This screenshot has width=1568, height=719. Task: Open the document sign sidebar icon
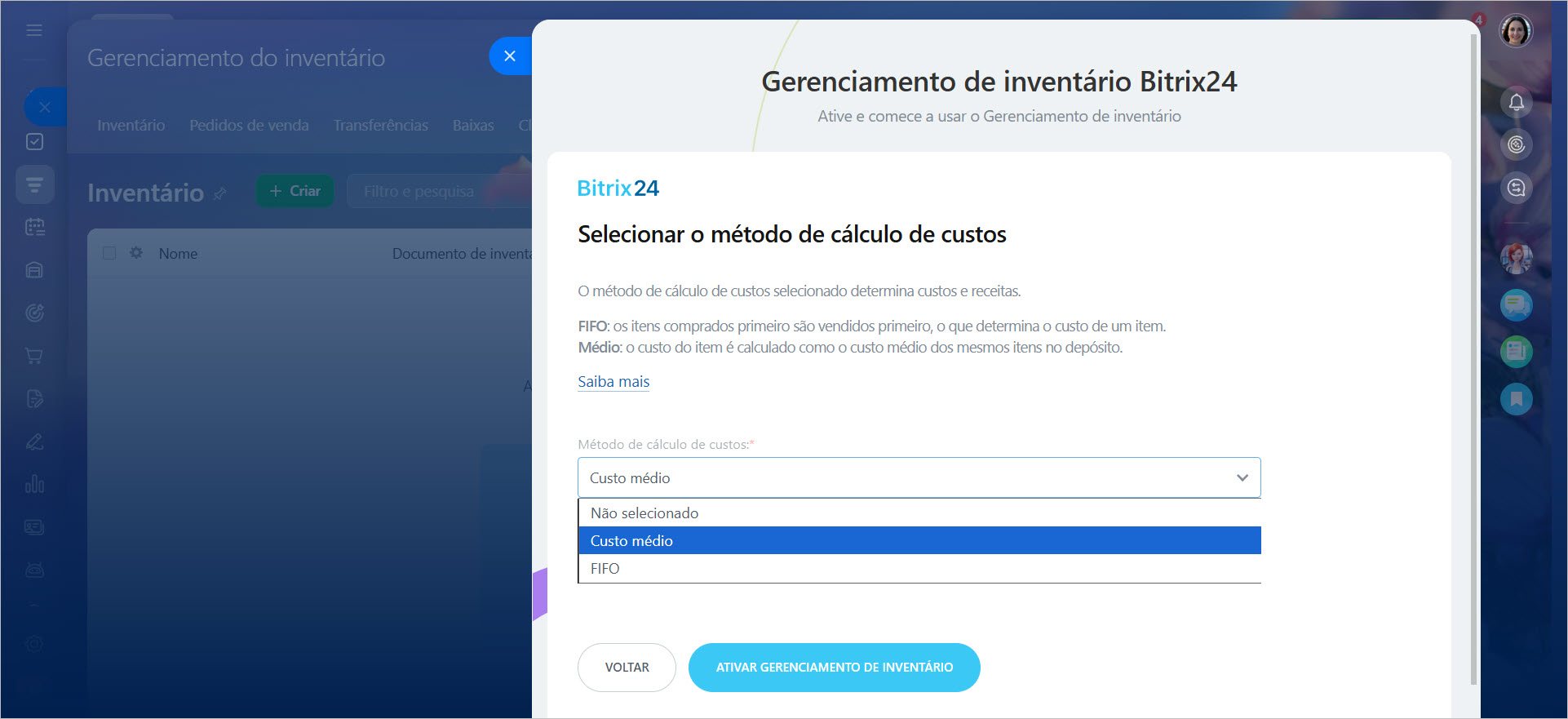coord(34,399)
